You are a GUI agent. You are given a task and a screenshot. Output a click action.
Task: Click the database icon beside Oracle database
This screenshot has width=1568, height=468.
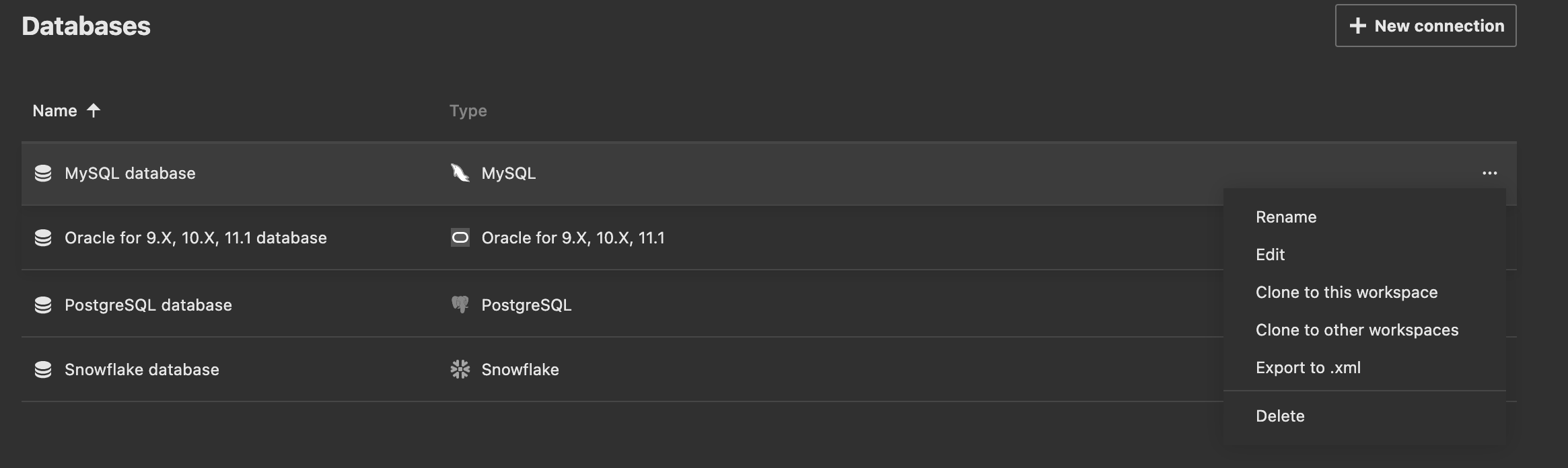coord(44,237)
